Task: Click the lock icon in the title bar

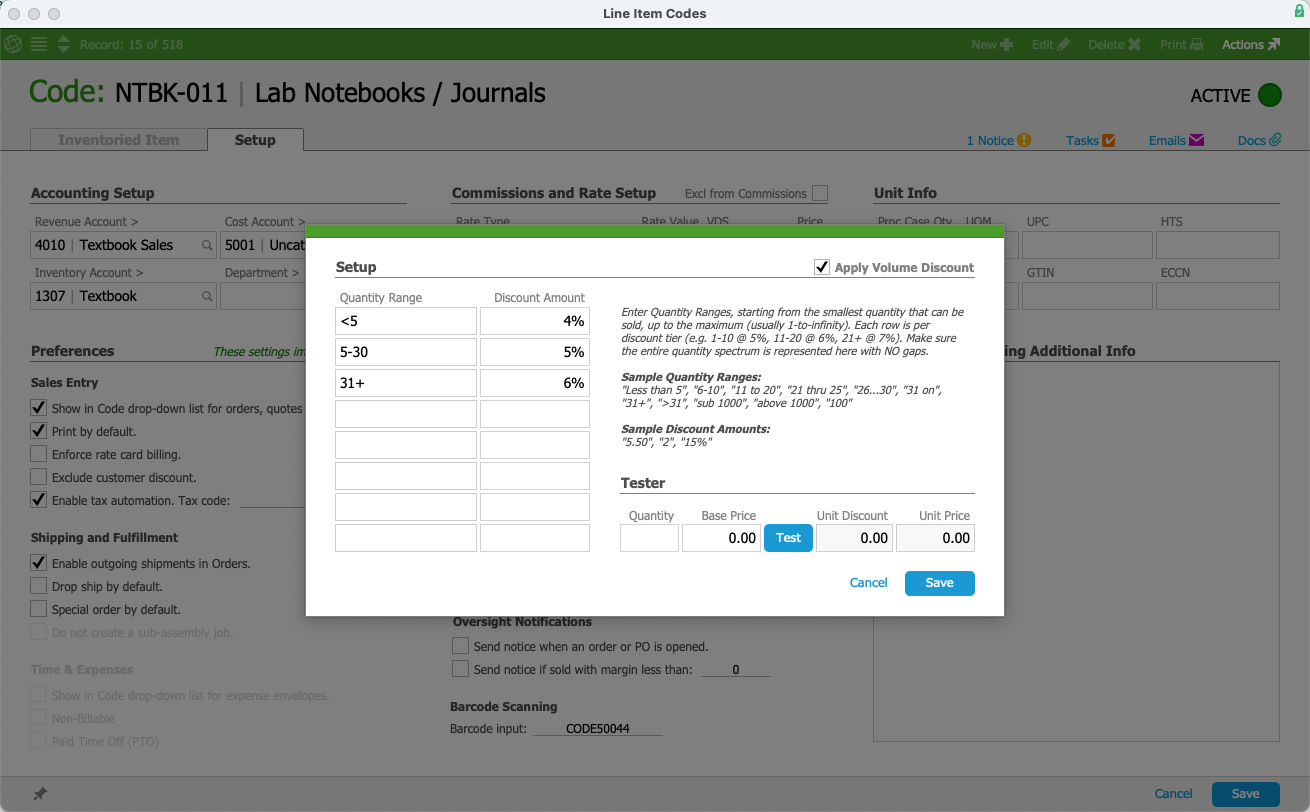Action: pos(1299,11)
